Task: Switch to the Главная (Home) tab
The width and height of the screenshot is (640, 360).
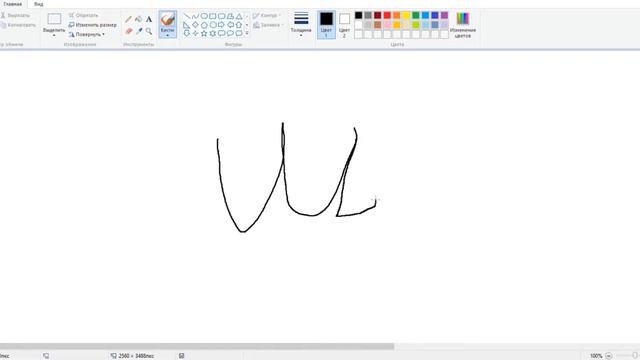Action: coord(13,4)
